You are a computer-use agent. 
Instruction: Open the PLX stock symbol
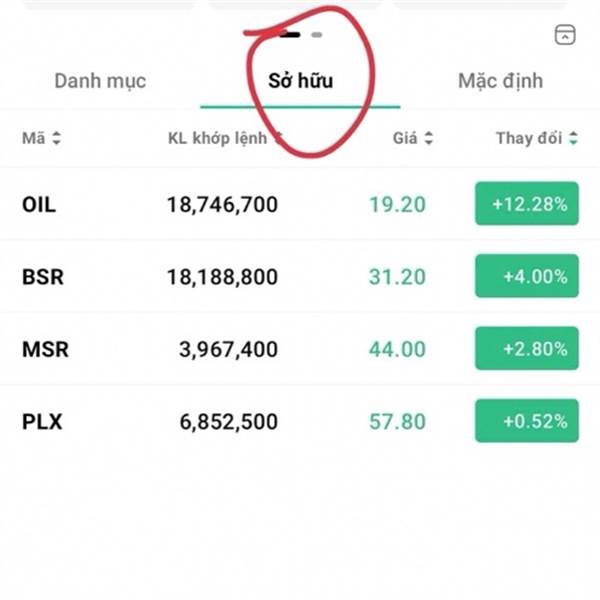point(42,422)
